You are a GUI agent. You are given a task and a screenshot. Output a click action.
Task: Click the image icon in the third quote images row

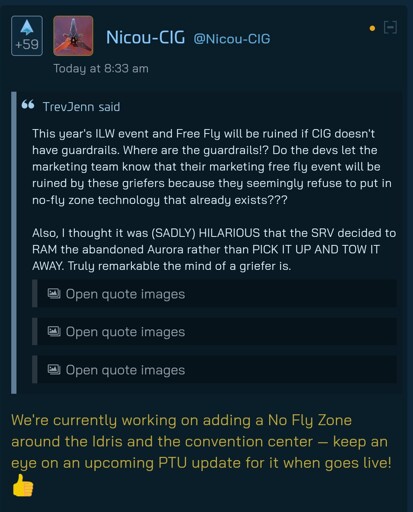(54, 369)
